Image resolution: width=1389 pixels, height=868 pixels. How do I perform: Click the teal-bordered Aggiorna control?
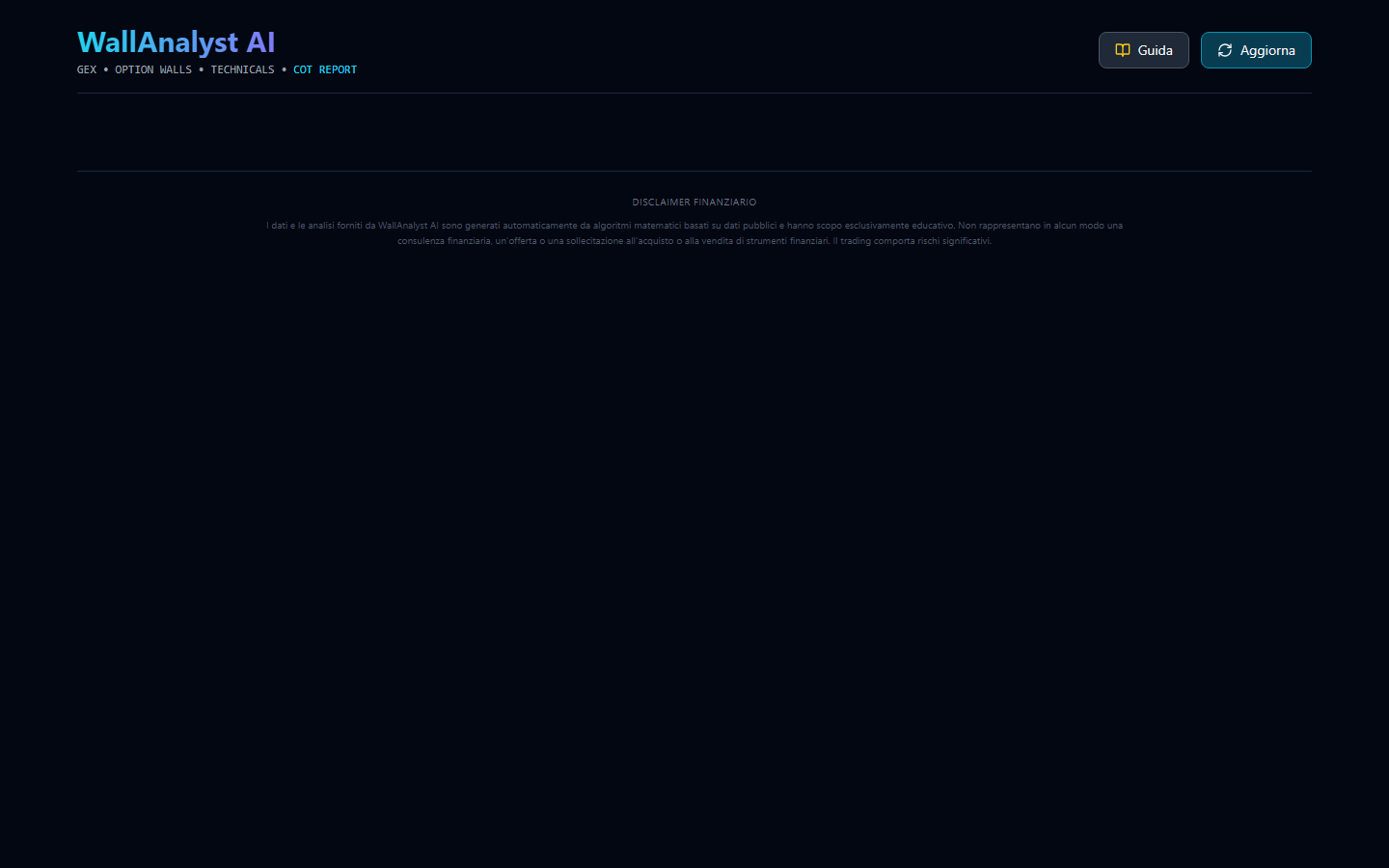pos(1256,50)
